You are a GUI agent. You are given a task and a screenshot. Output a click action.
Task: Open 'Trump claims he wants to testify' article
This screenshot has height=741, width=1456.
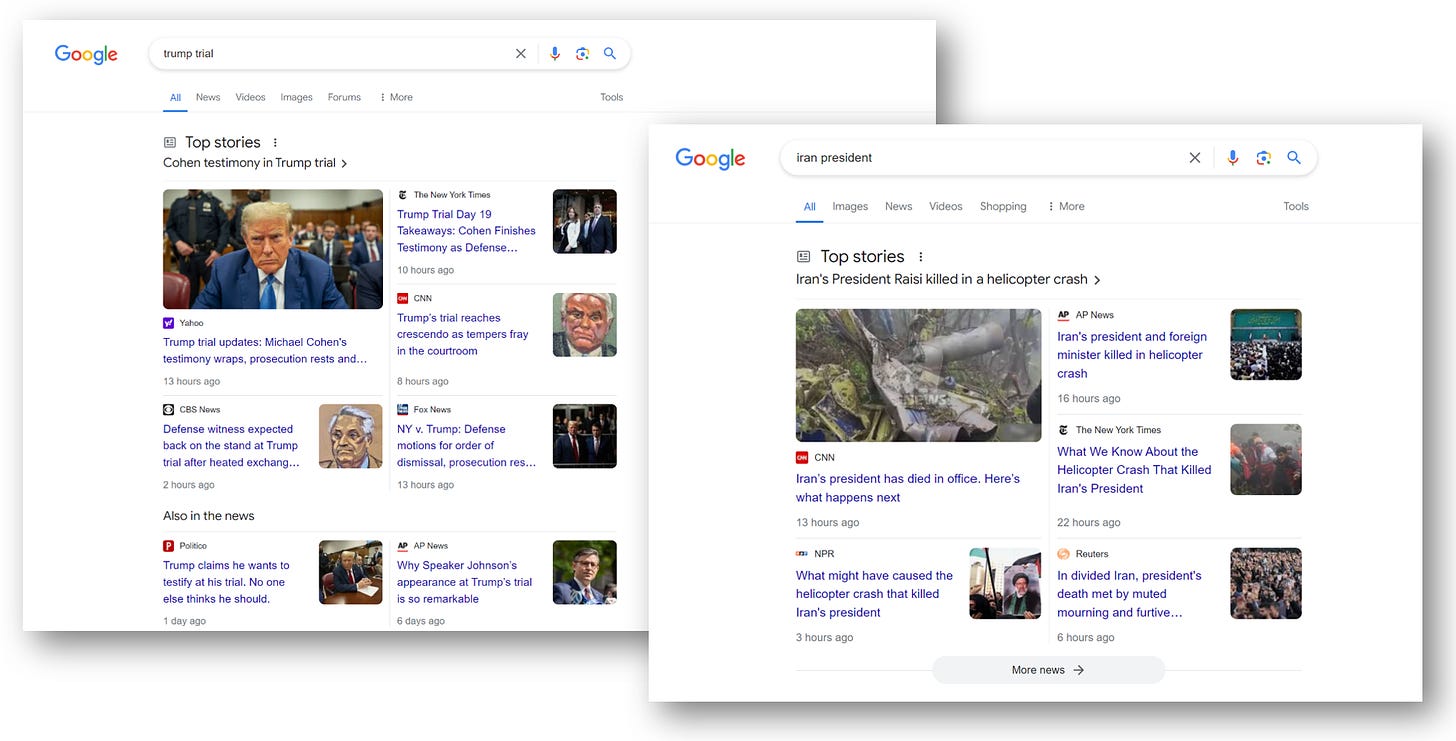(x=226, y=582)
